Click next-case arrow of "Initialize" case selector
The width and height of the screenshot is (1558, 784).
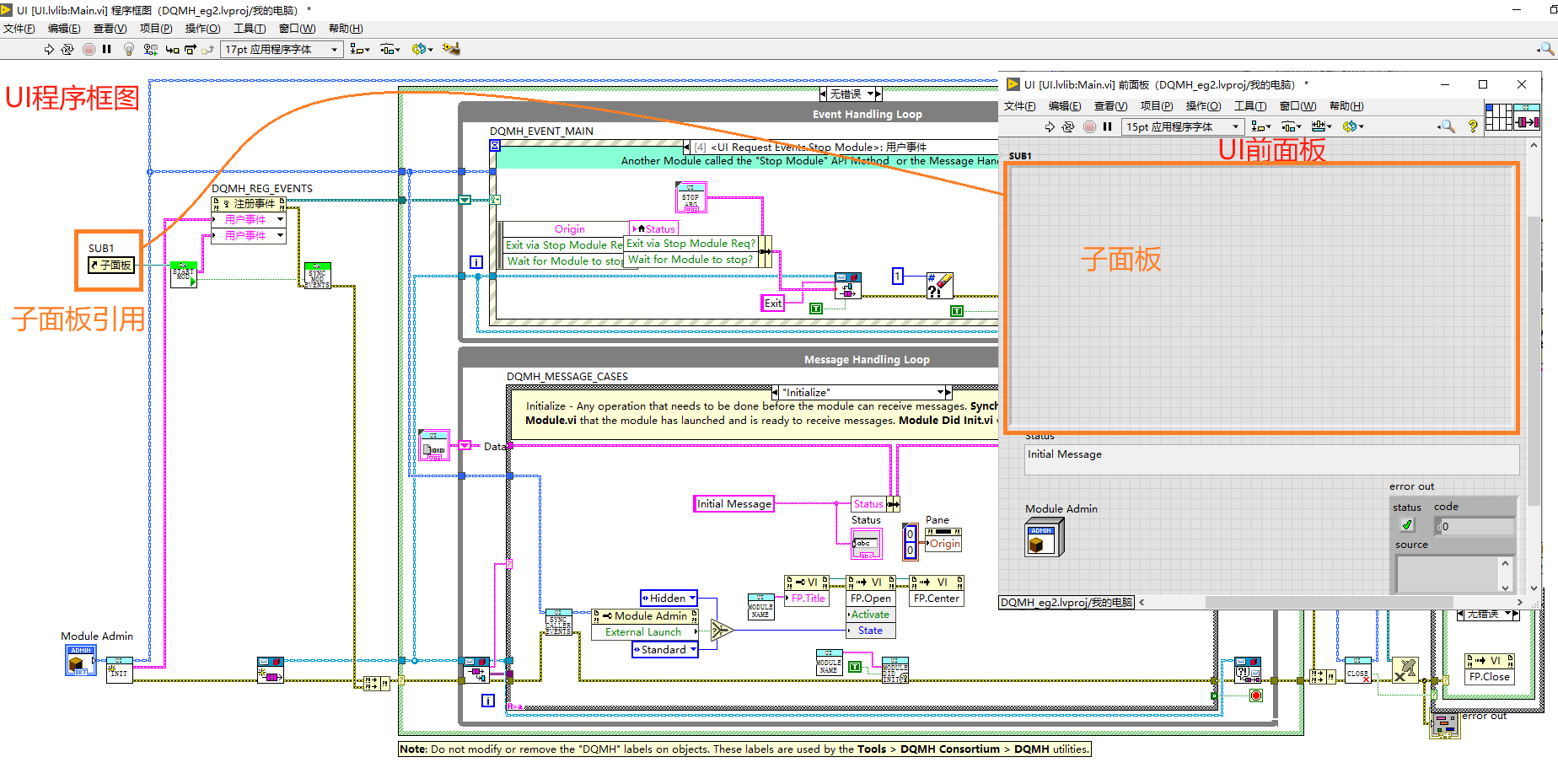[x=948, y=392]
